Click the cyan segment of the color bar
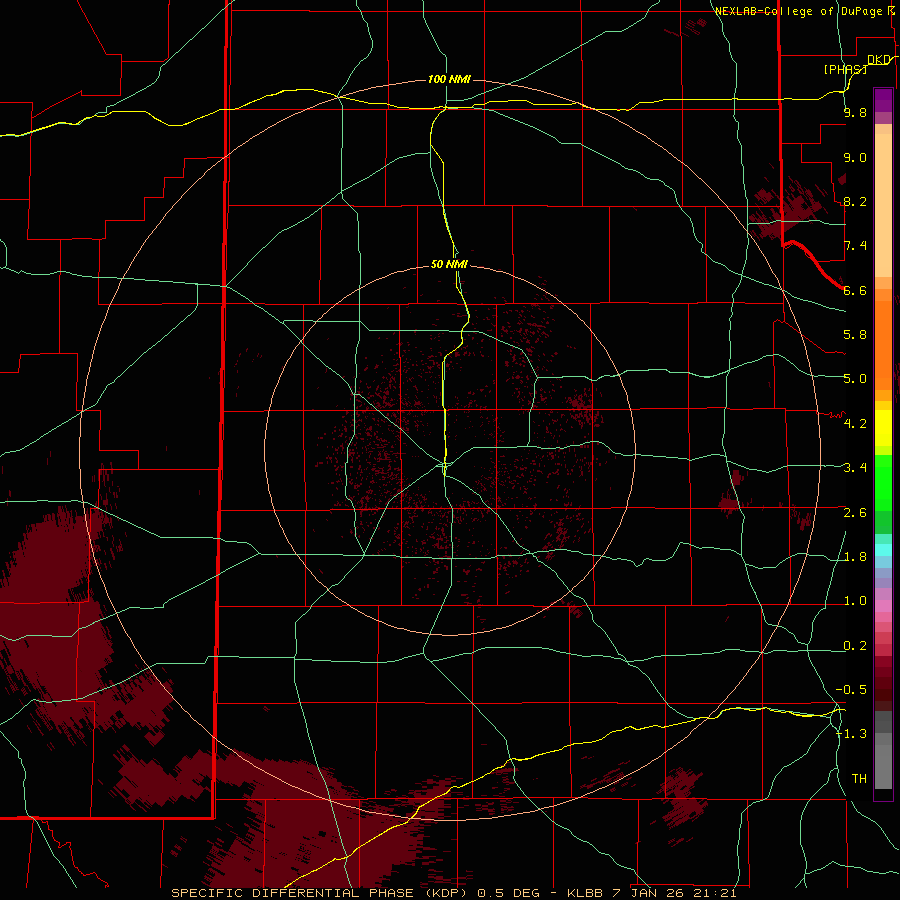Image resolution: width=900 pixels, height=900 pixels. [883, 550]
